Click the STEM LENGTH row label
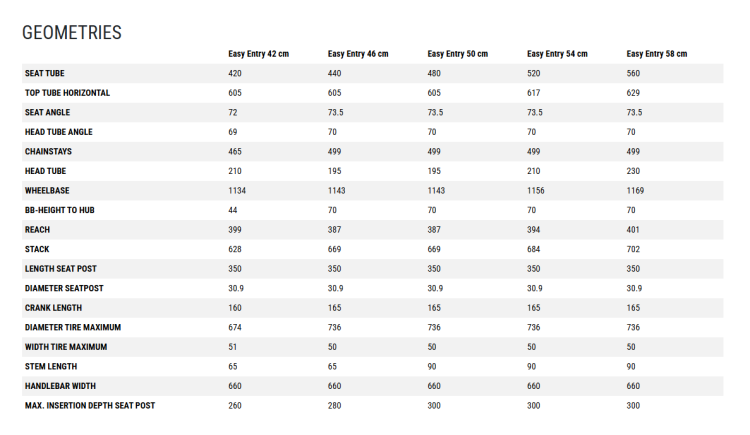750x435 pixels. click(x=51, y=367)
